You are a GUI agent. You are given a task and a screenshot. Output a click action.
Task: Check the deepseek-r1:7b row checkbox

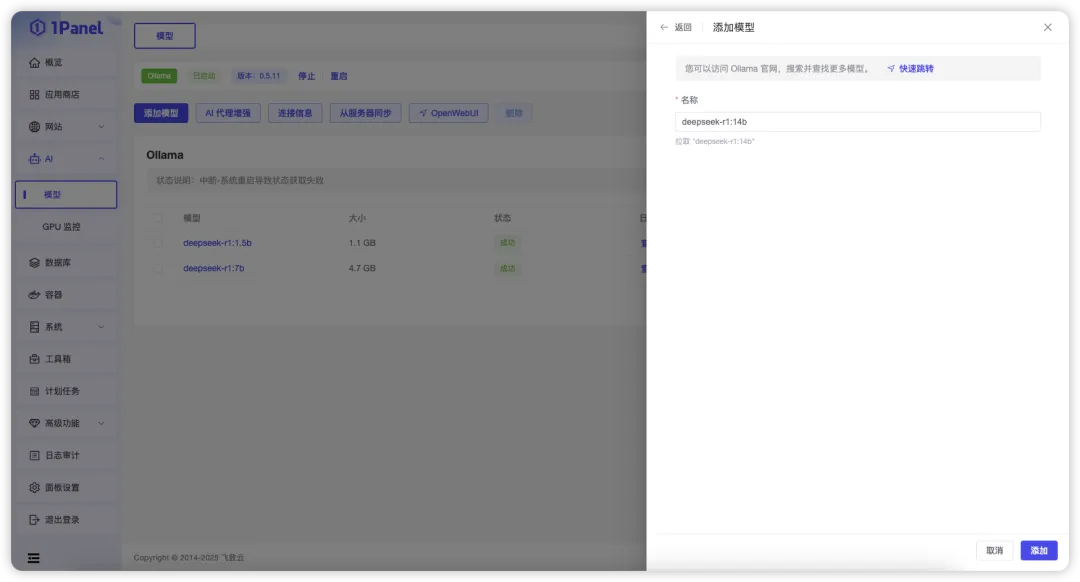pos(157,268)
